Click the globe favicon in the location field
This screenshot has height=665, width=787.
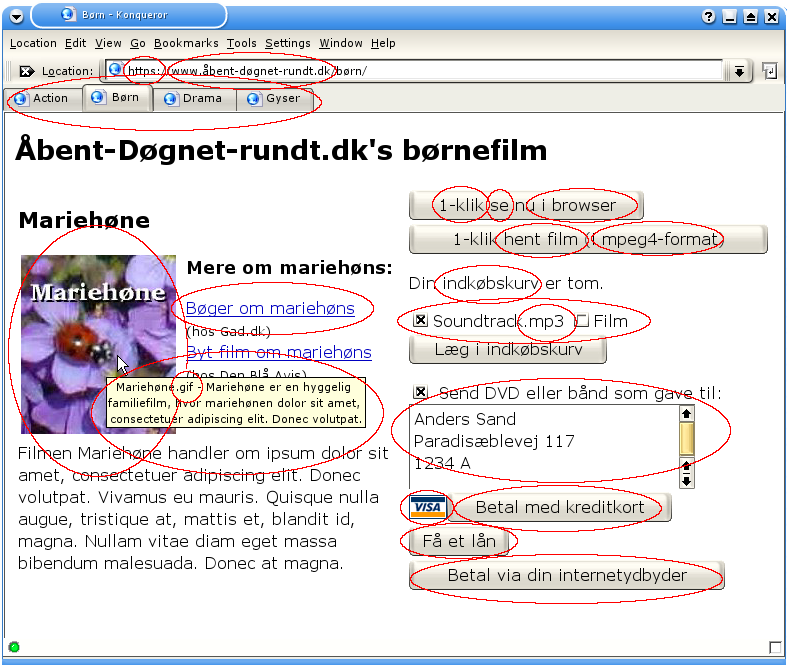pyautogui.click(x=115, y=69)
